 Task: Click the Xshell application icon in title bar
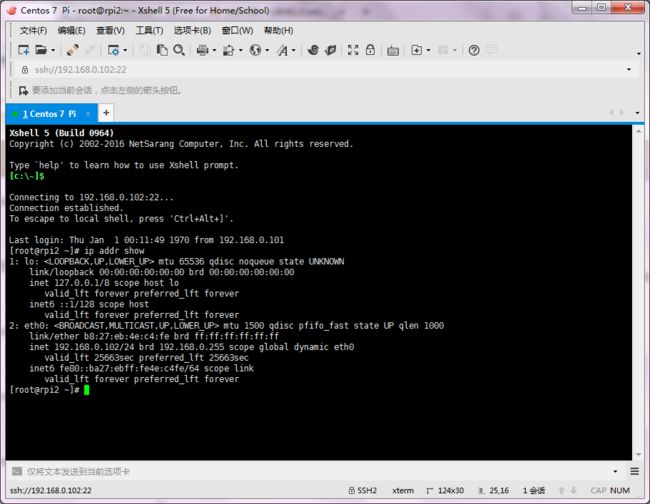click(x=12, y=10)
